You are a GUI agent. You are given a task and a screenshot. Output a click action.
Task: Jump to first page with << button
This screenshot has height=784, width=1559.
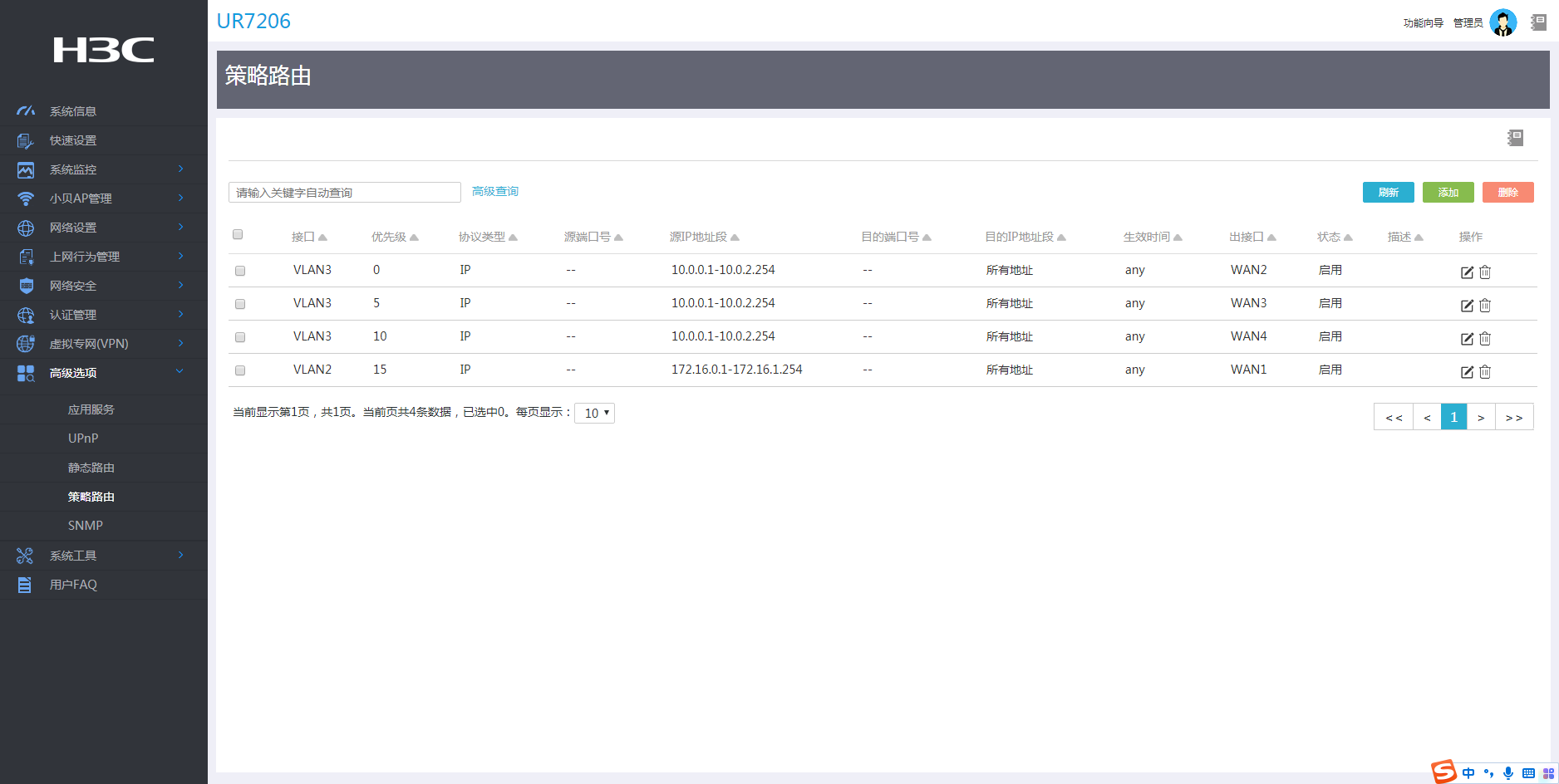click(x=1394, y=417)
